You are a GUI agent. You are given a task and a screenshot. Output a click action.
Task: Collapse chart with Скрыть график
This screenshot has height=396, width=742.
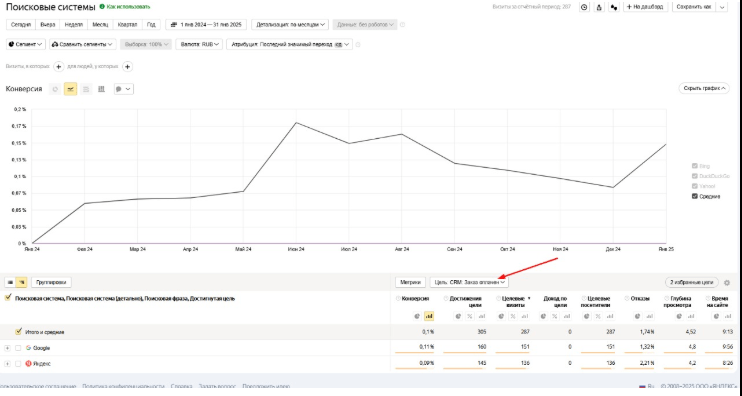(x=704, y=88)
